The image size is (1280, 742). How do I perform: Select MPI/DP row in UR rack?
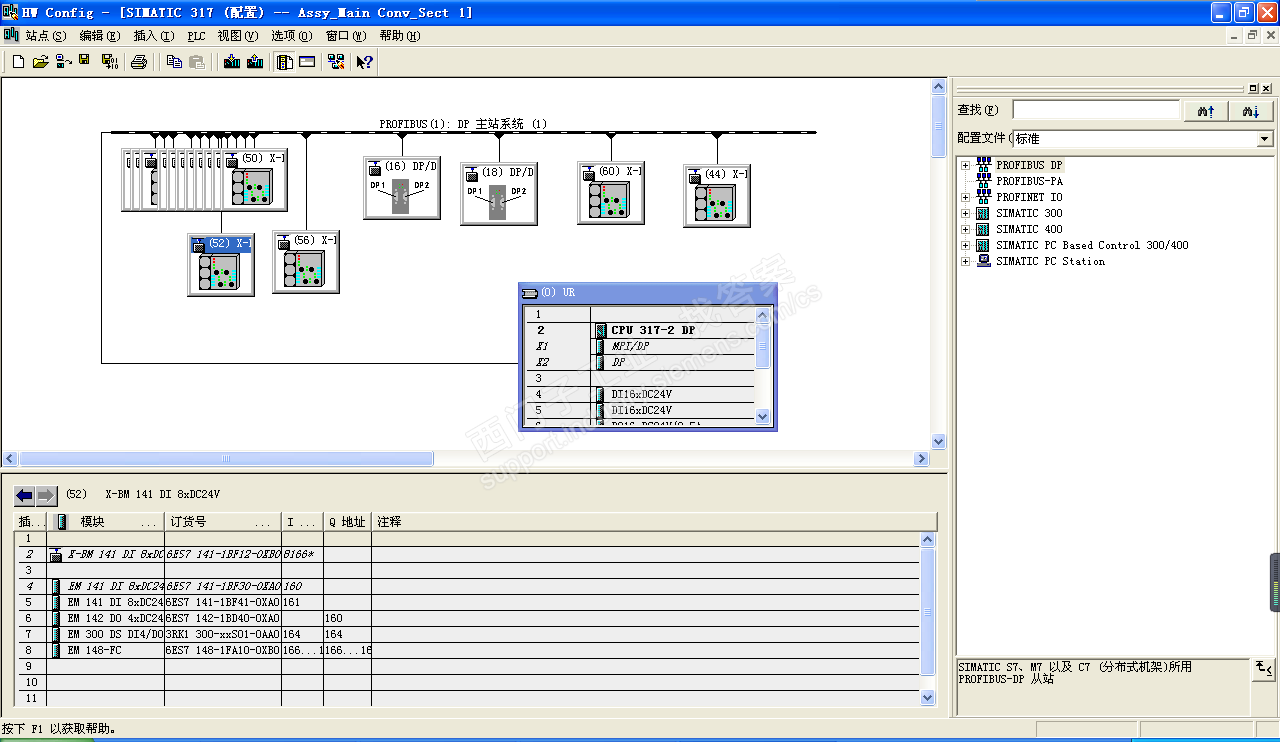(x=640, y=346)
